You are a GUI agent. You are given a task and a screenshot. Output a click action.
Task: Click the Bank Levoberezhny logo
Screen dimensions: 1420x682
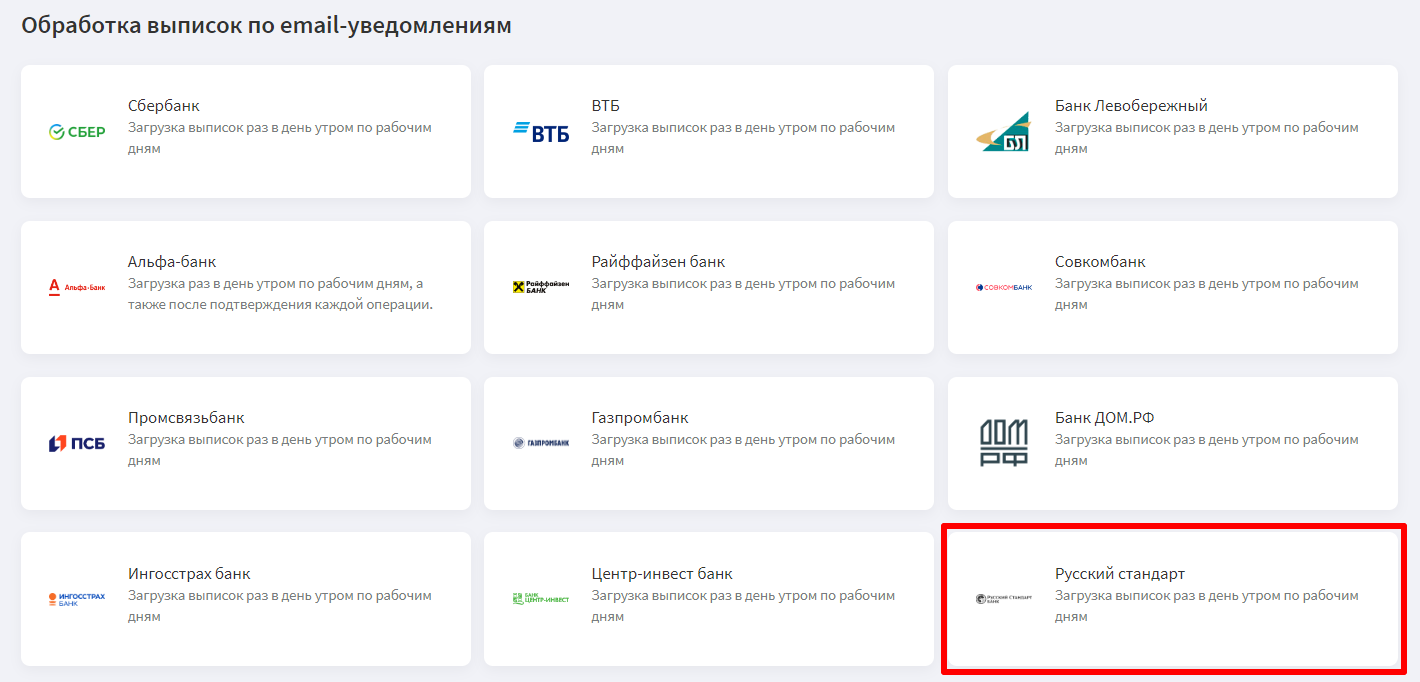pyautogui.click(x=1004, y=132)
